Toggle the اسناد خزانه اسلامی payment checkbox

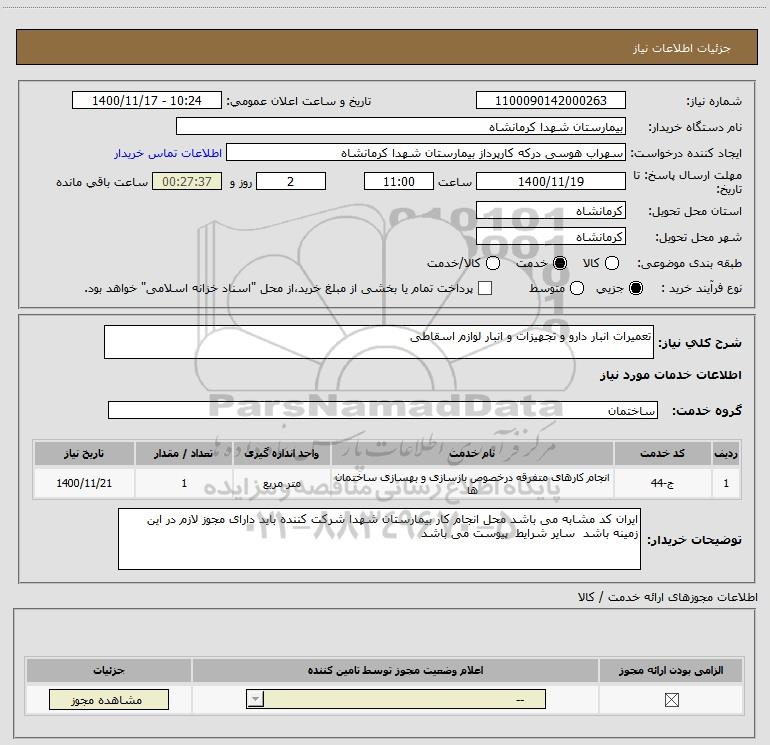click(x=485, y=288)
